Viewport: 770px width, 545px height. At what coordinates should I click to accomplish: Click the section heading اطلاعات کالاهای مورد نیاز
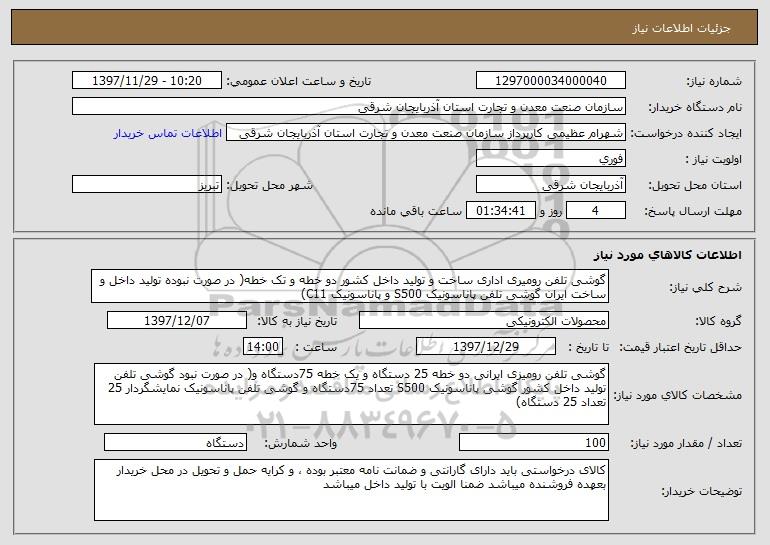pyautogui.click(x=667, y=255)
